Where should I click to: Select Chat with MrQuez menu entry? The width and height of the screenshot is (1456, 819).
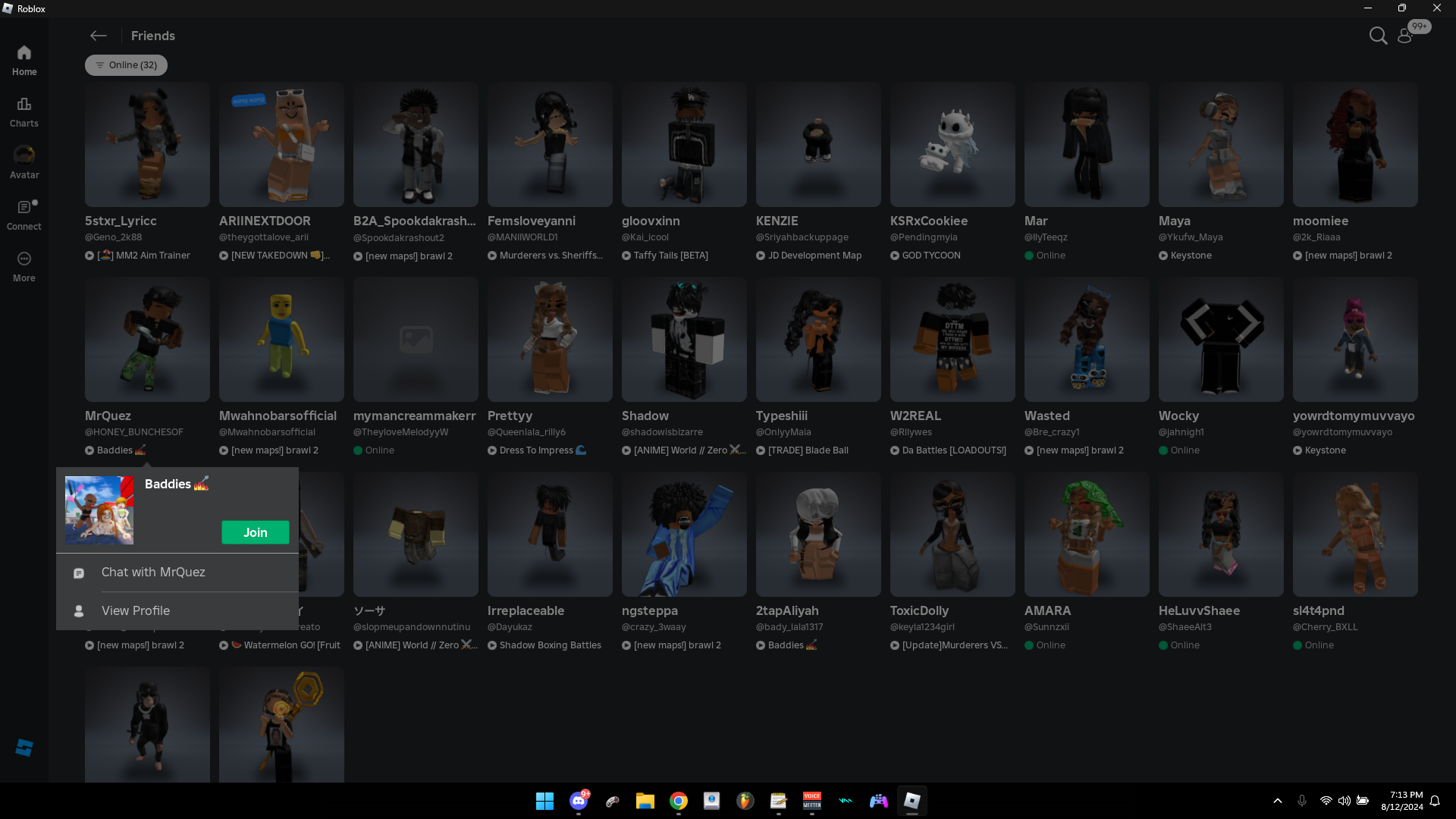pos(153,573)
